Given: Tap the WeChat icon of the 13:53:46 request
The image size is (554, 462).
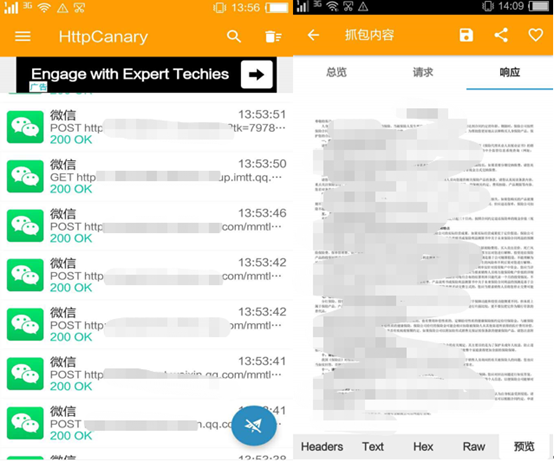Looking at the screenshot, I should (x=25, y=226).
